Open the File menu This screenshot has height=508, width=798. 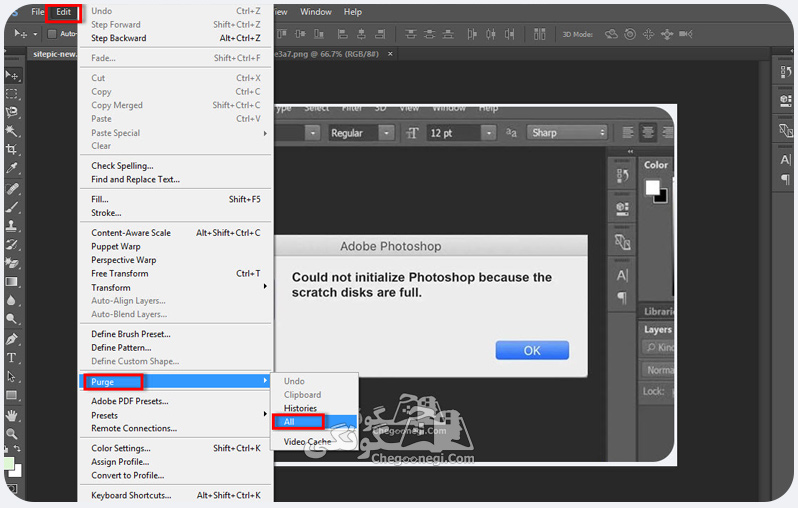[37, 12]
